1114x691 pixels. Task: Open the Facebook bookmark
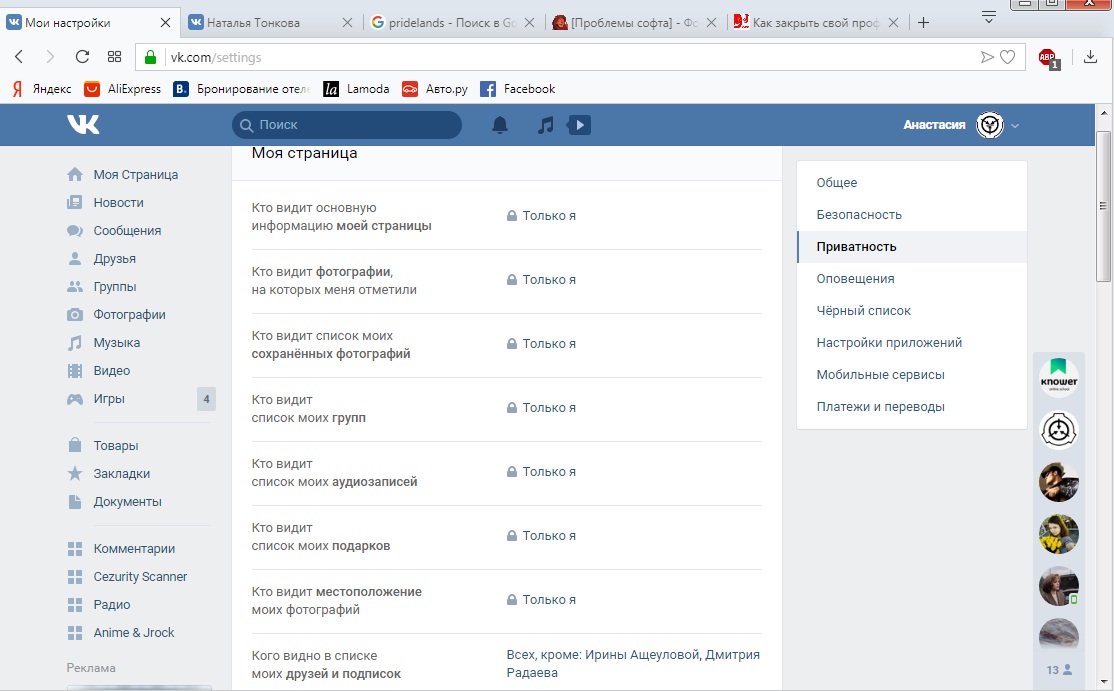518,89
